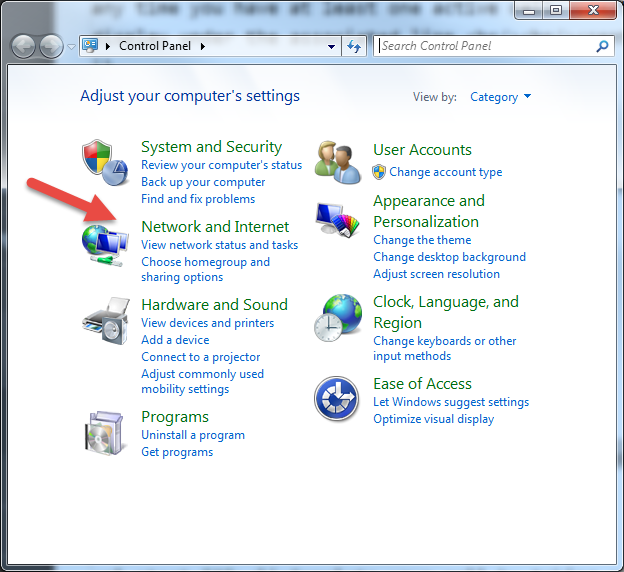Go forward with the Forward arrow button
The image size is (624, 572).
[x=51, y=47]
